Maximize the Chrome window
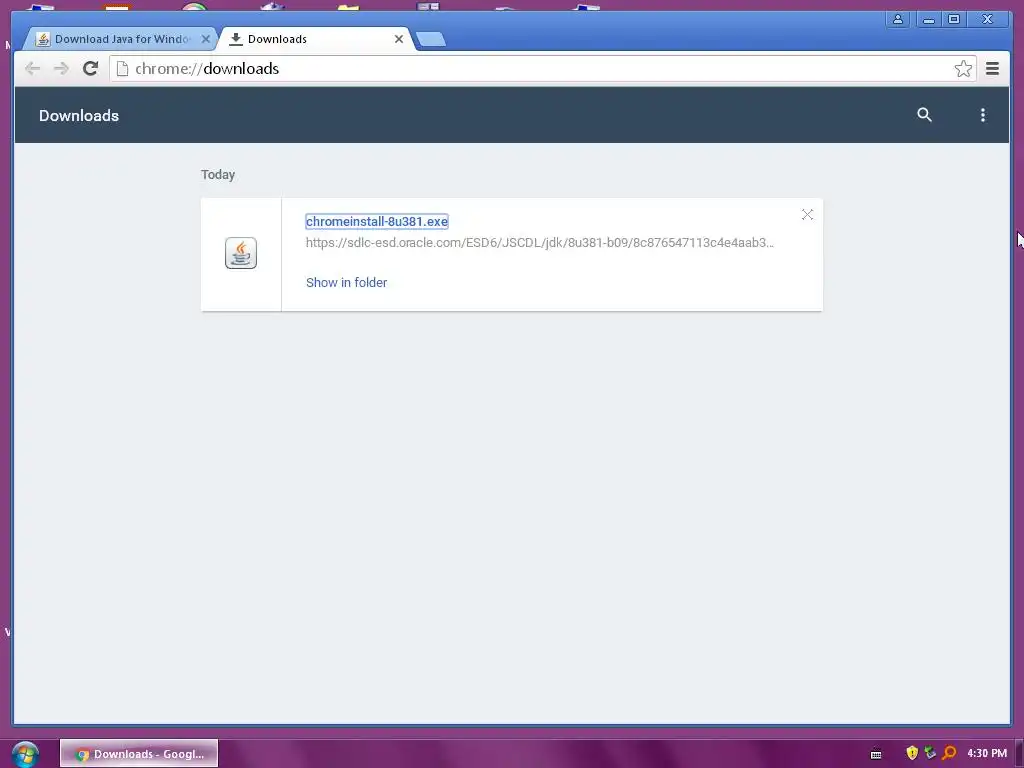 (953, 19)
